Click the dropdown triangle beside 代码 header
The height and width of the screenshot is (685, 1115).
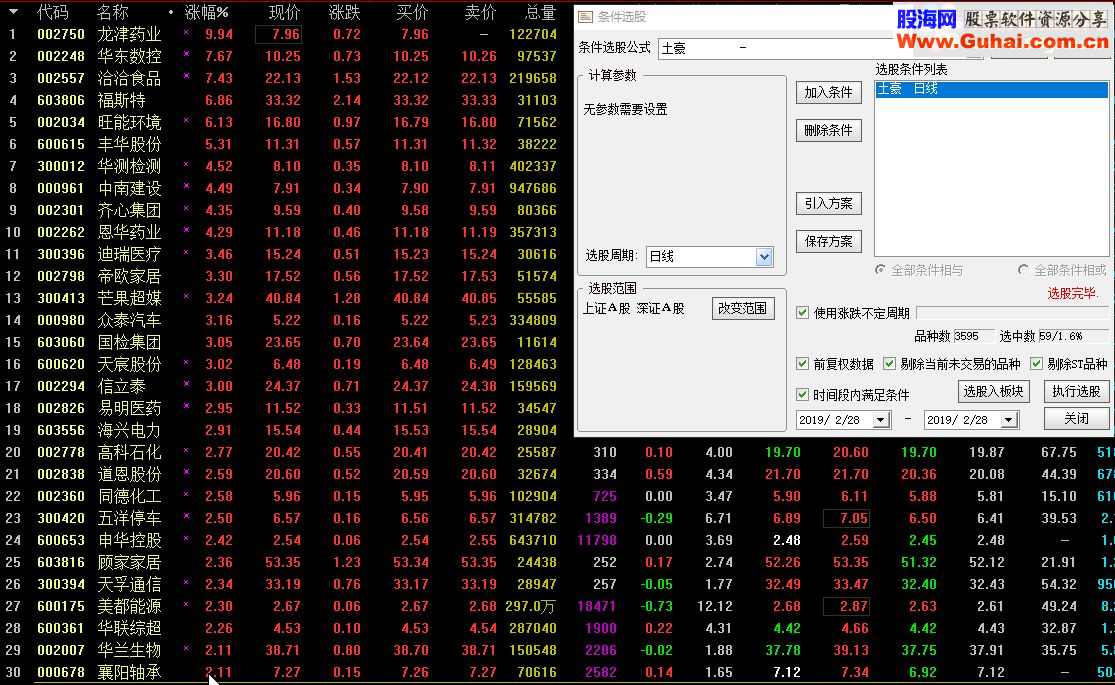[x=14, y=12]
